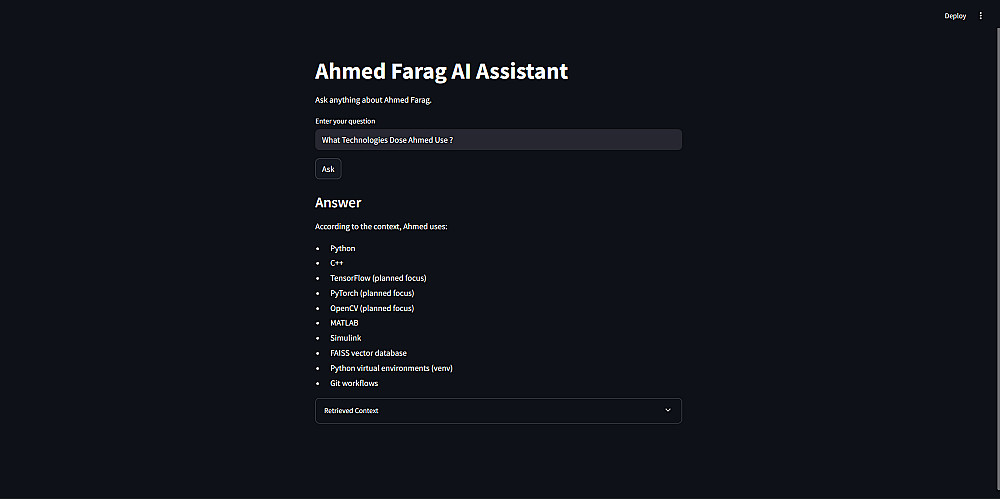This screenshot has width=1000, height=499.
Task: Click the Deploy button
Action: (x=955, y=16)
